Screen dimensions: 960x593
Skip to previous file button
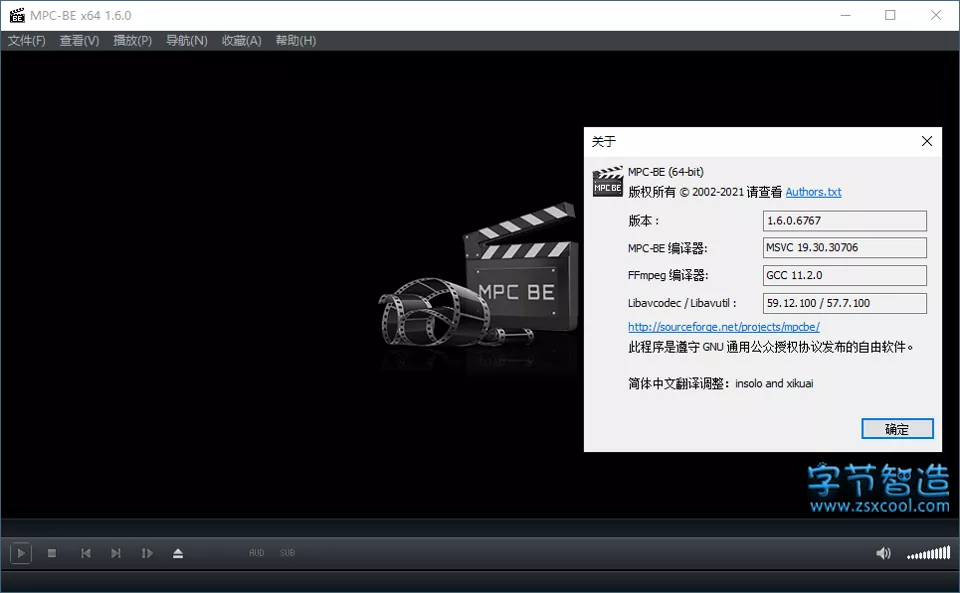tap(86, 553)
